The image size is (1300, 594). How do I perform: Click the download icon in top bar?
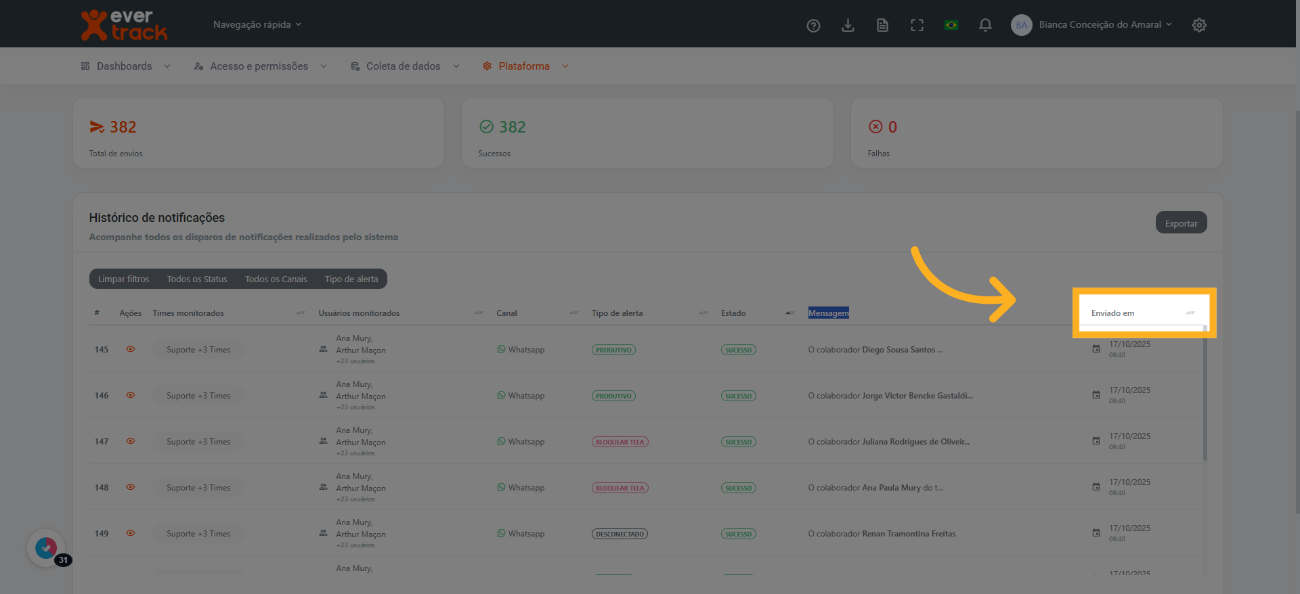pyautogui.click(x=848, y=25)
